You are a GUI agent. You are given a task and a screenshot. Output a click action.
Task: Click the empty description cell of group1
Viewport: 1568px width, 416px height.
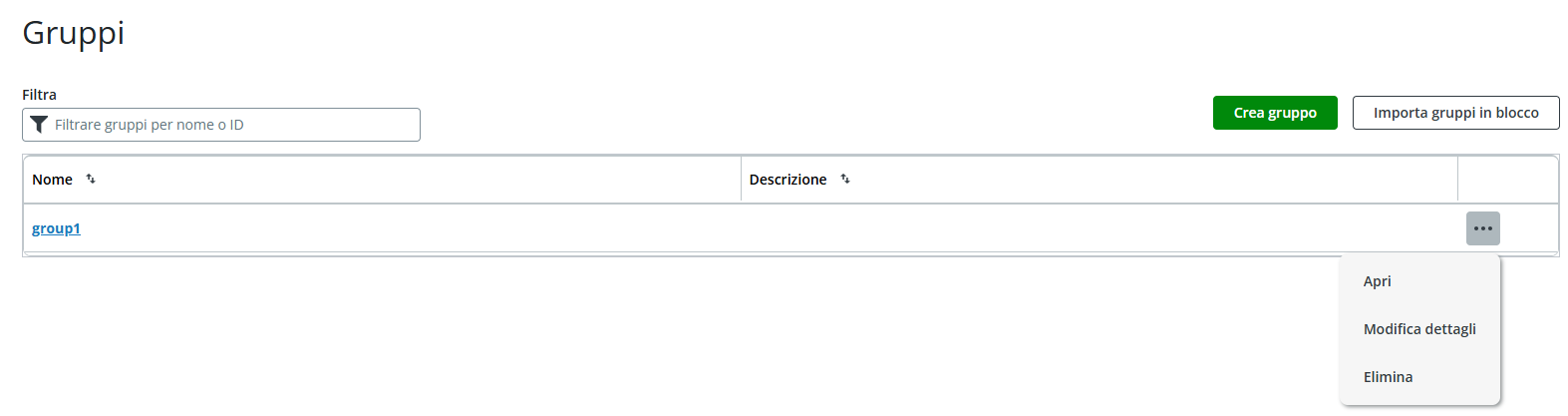1099,228
